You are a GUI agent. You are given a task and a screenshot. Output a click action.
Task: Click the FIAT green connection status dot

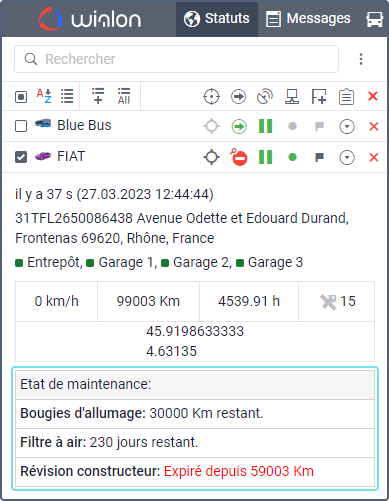pos(292,157)
